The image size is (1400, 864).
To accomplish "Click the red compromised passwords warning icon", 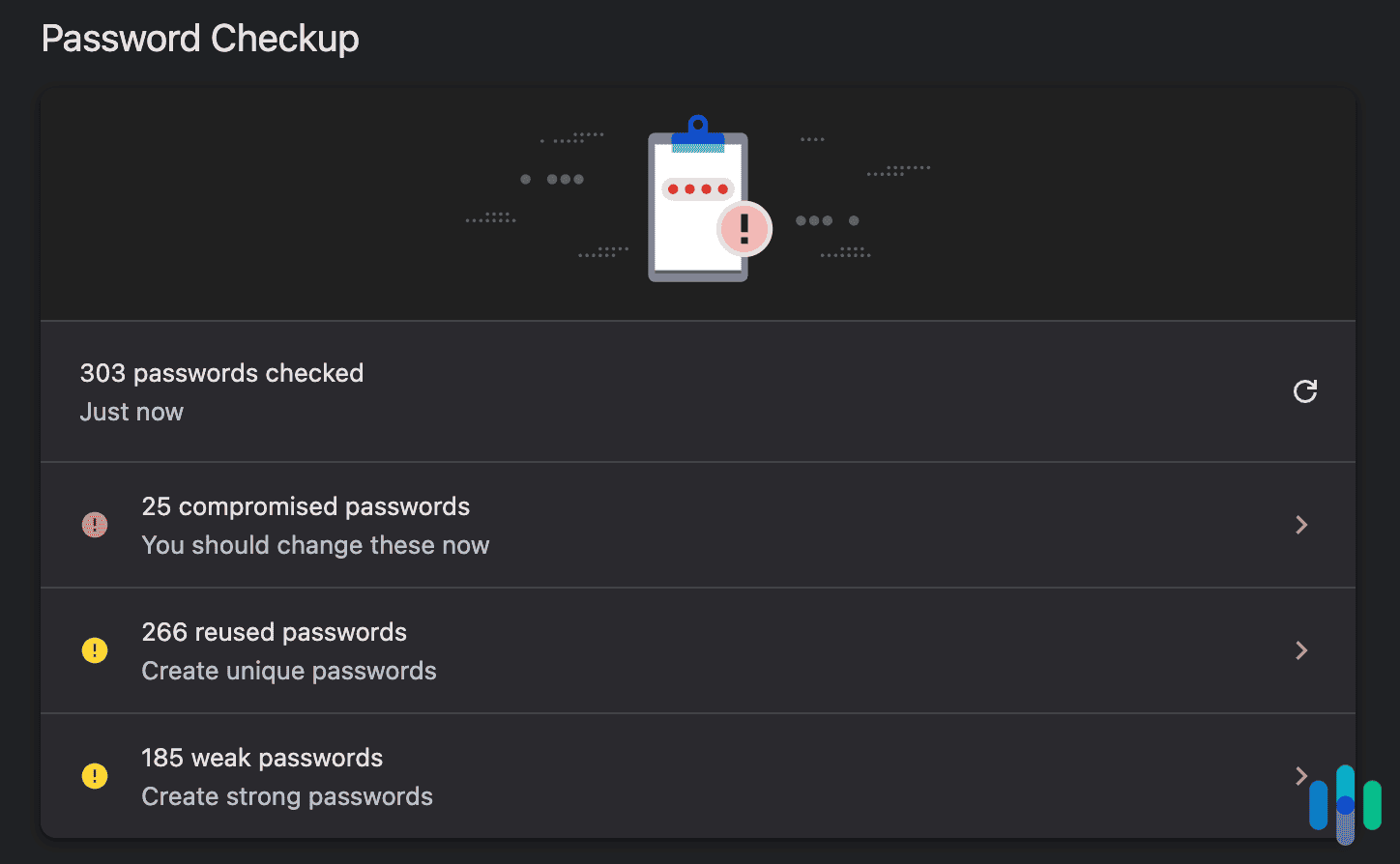I will point(94,525).
